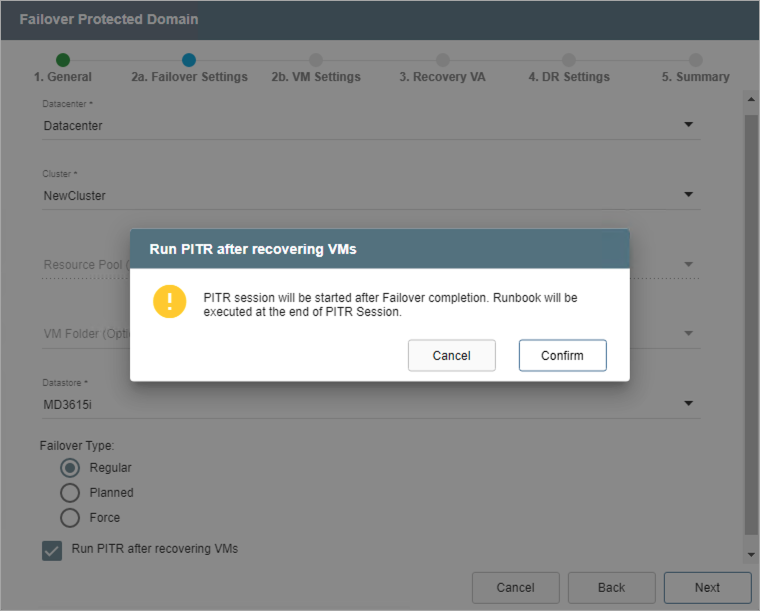
Task: Click the Recovery VA step circle
Action: (x=442, y=60)
